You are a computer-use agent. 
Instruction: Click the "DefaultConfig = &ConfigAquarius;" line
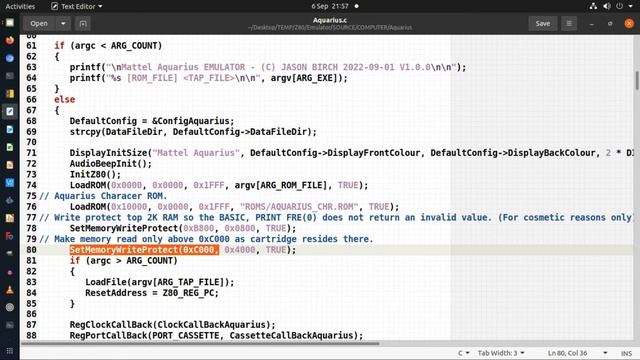pyautogui.click(x=152, y=121)
